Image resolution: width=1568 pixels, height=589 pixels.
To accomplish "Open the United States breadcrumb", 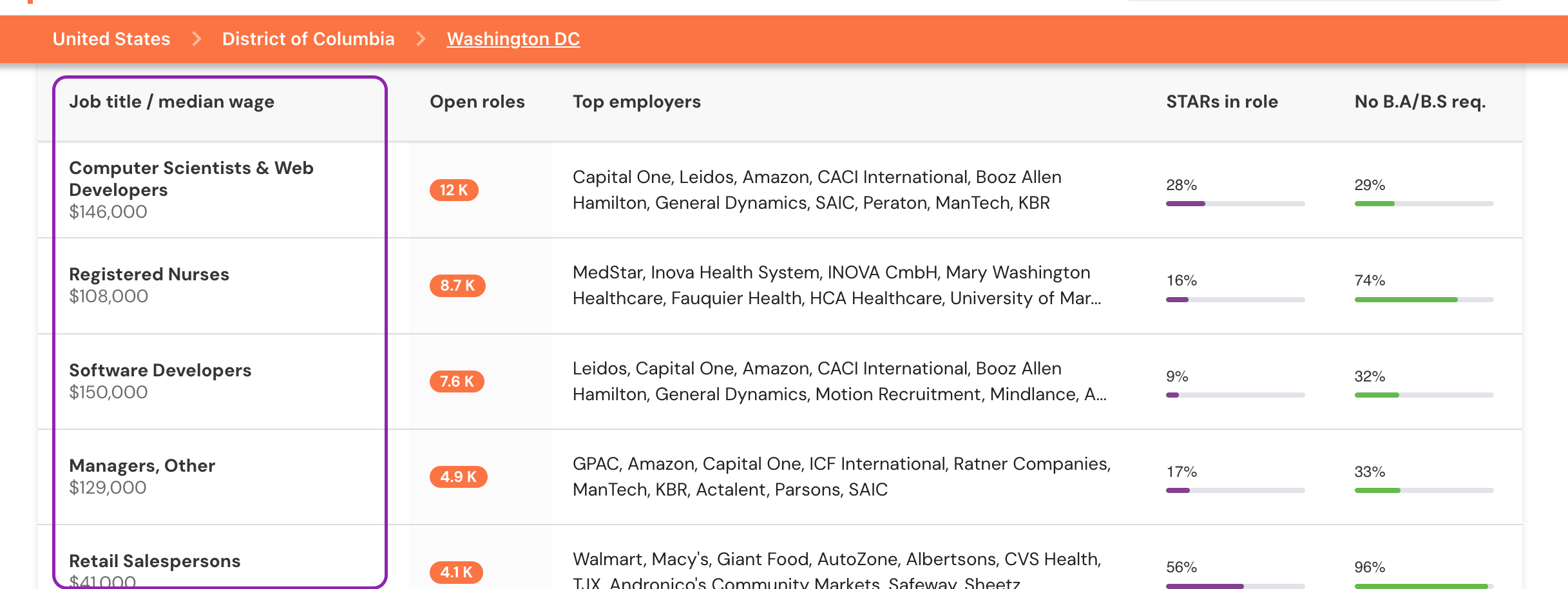I will [x=111, y=39].
